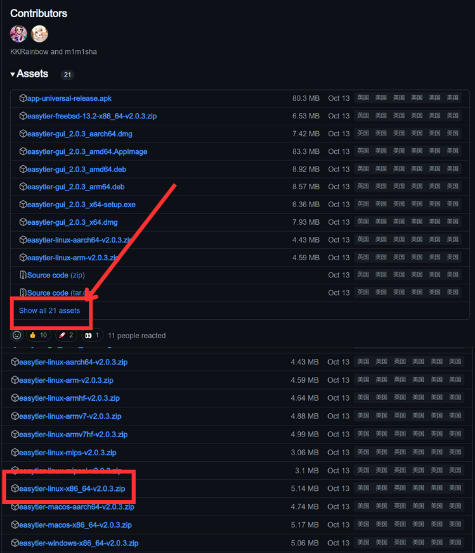Open m1m1sha contributor avatar

coord(39,34)
